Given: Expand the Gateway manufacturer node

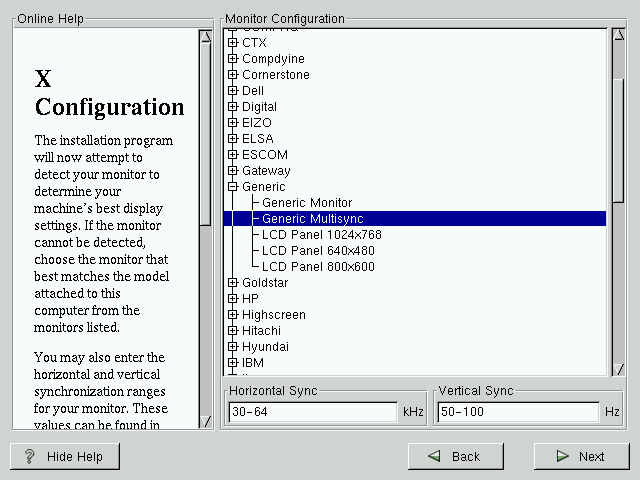Looking at the screenshot, I should click(233, 171).
